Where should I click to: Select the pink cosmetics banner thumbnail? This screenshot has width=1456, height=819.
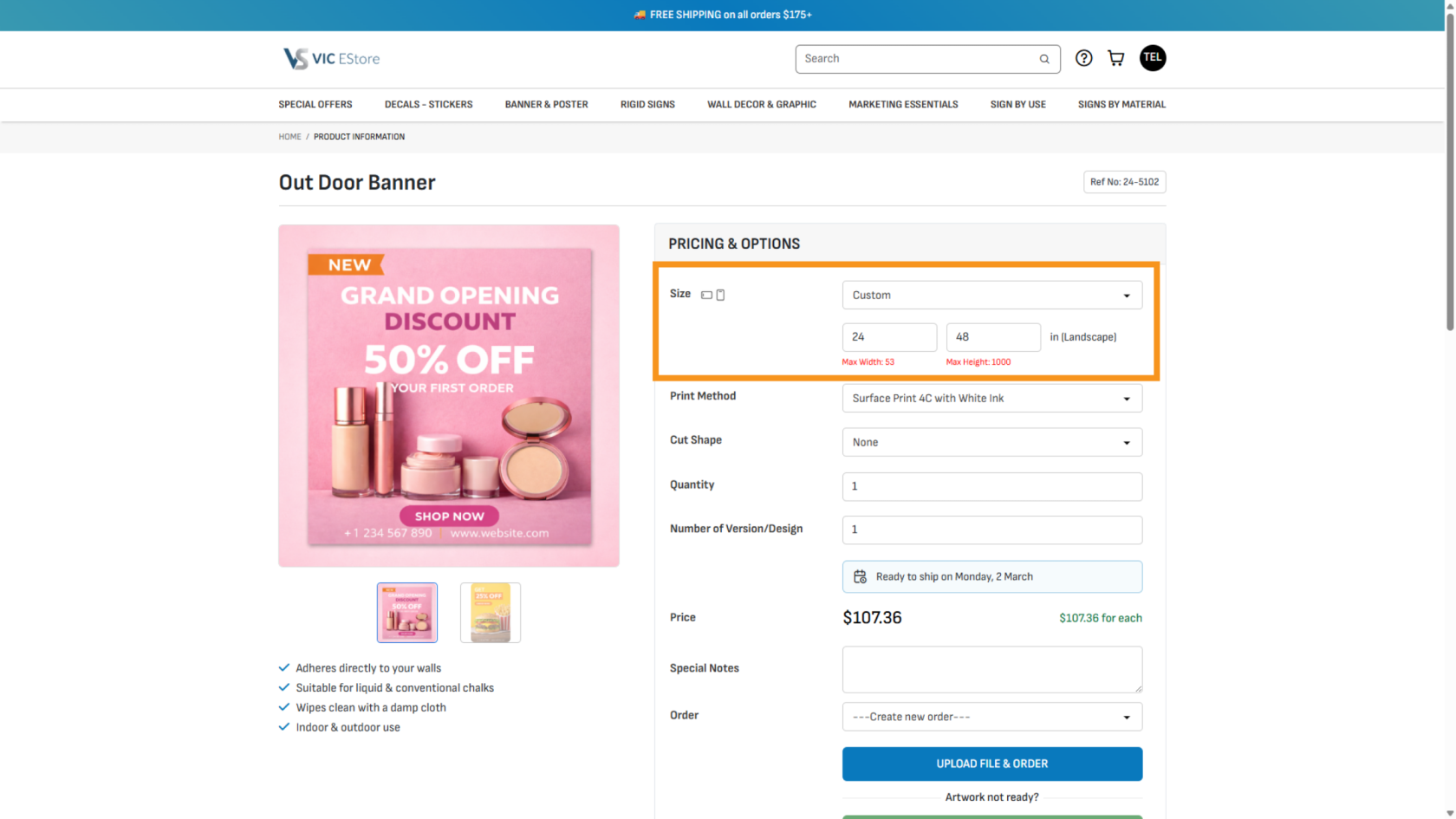tap(407, 613)
